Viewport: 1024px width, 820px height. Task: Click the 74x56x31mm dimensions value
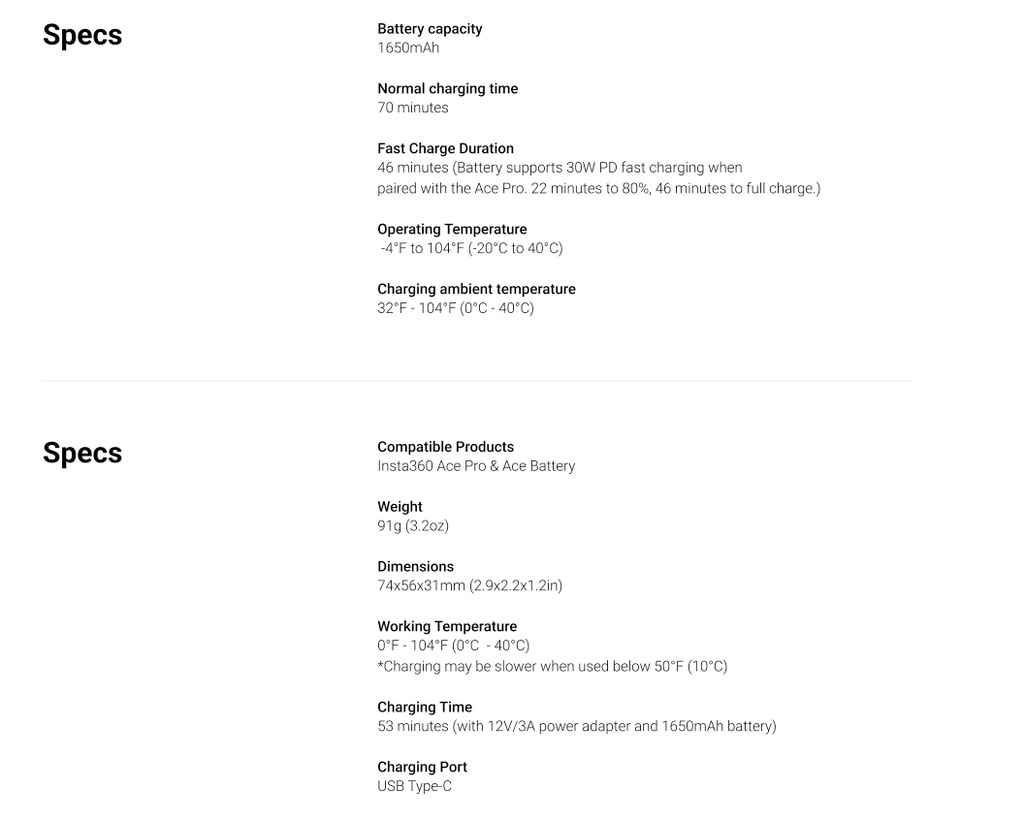click(x=470, y=586)
